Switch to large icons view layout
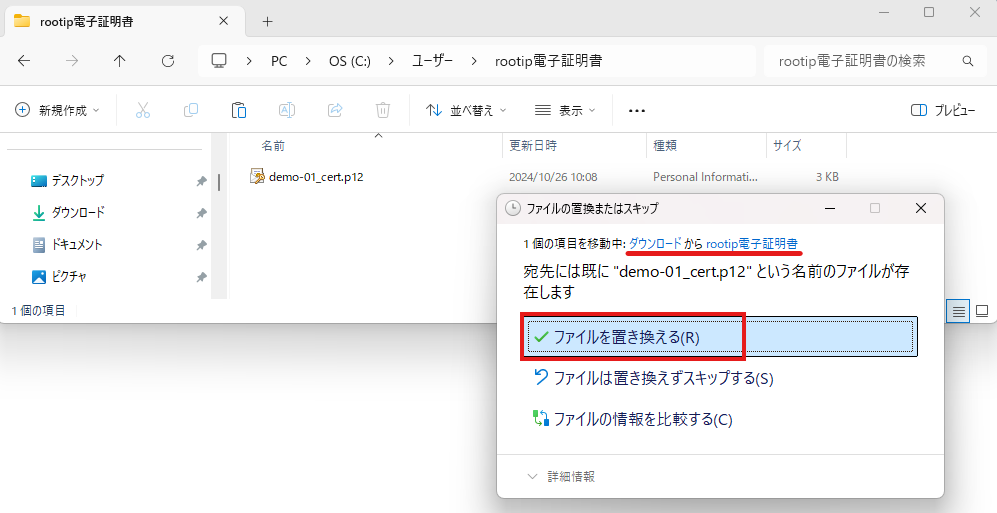This screenshot has width=997, height=513. pyautogui.click(x=982, y=311)
